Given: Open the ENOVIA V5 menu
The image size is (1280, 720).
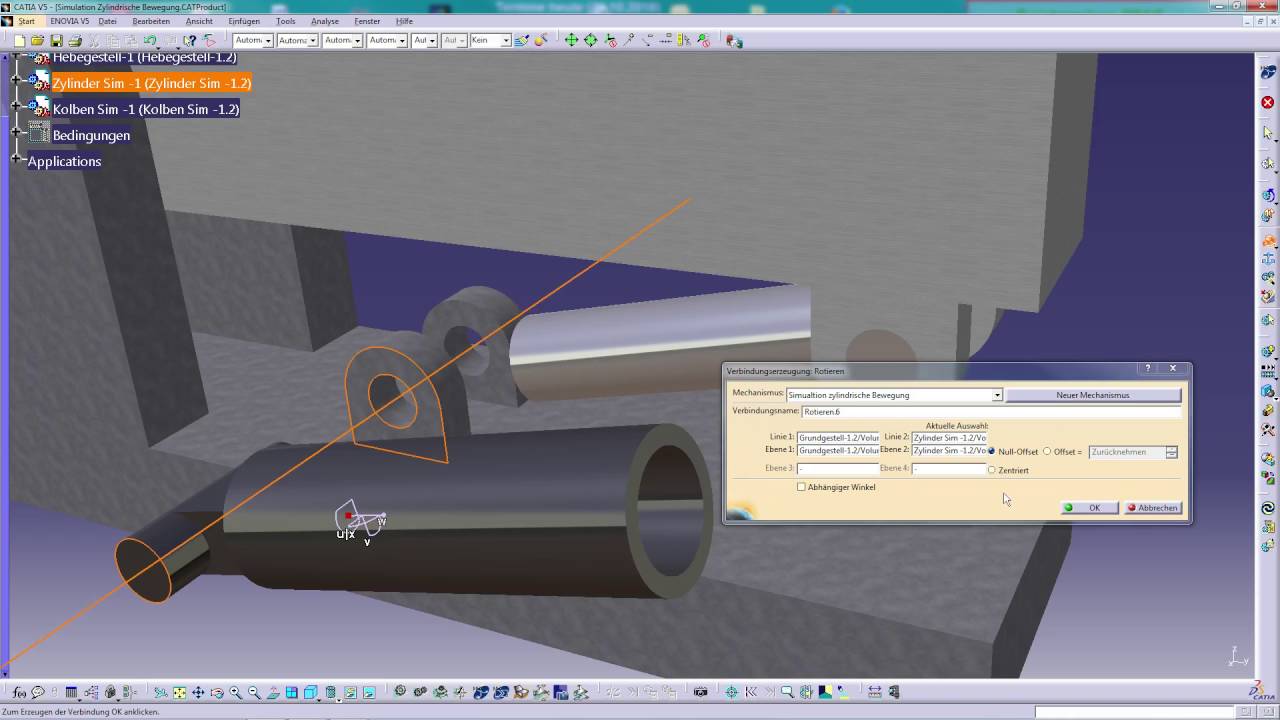Looking at the screenshot, I should [69, 21].
